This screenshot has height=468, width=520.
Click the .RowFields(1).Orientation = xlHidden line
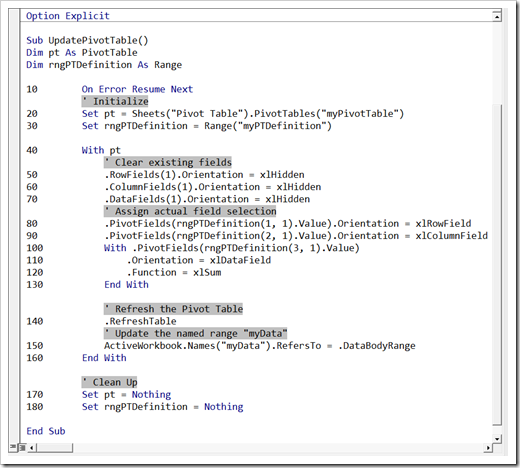click(204, 175)
